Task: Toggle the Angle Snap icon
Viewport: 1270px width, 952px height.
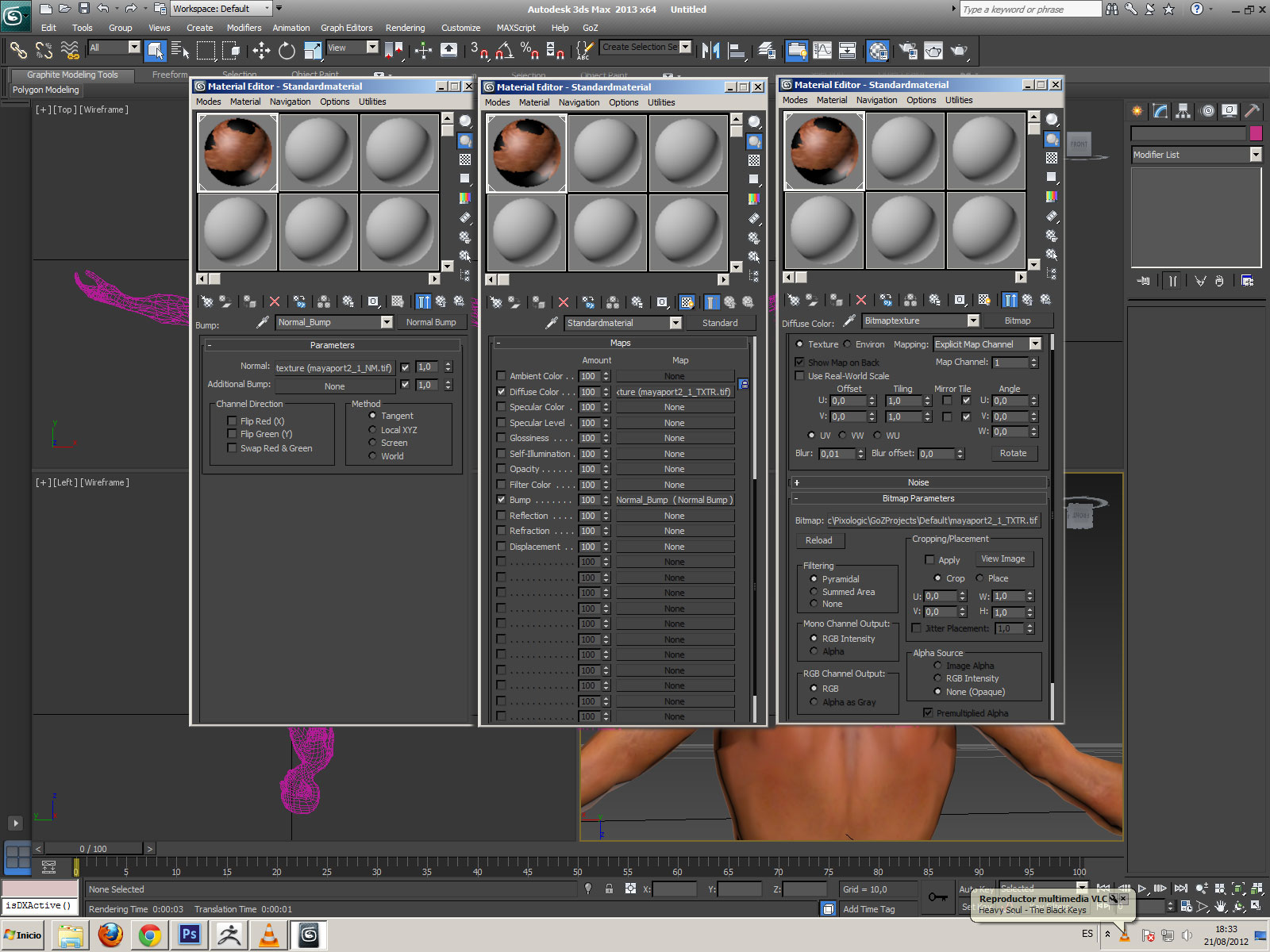Action: point(504,51)
